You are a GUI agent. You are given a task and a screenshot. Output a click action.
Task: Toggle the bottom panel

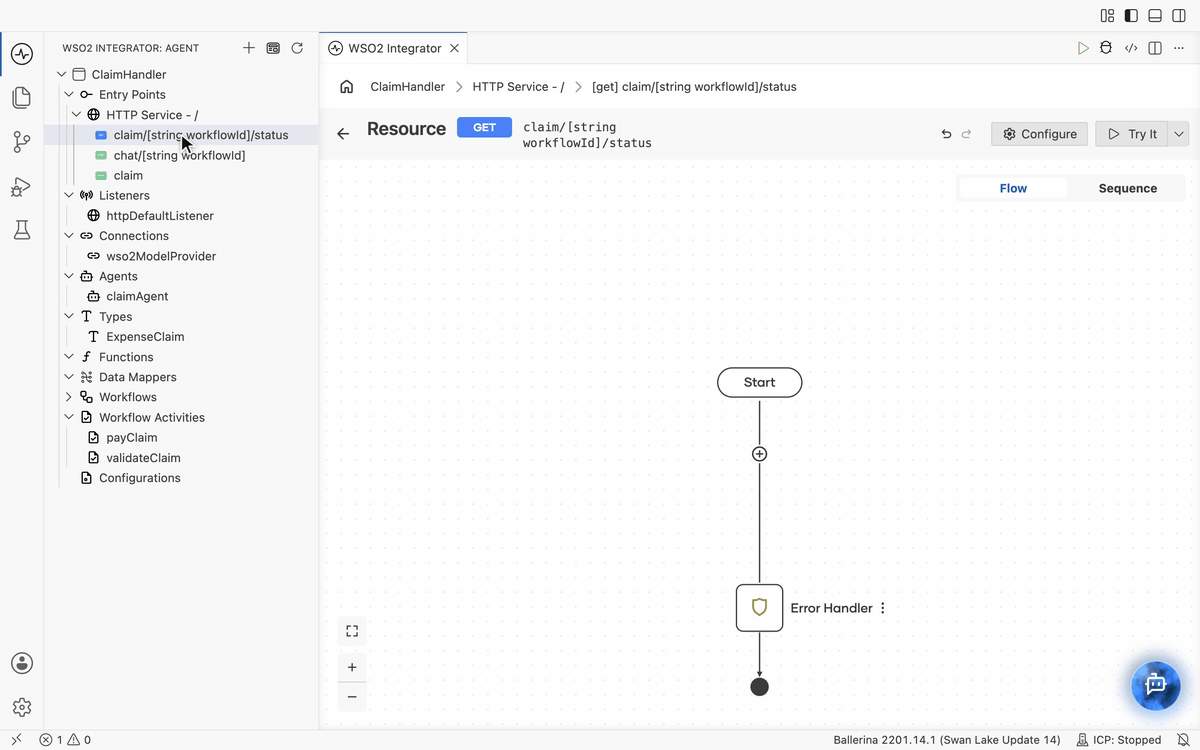[1155, 15]
